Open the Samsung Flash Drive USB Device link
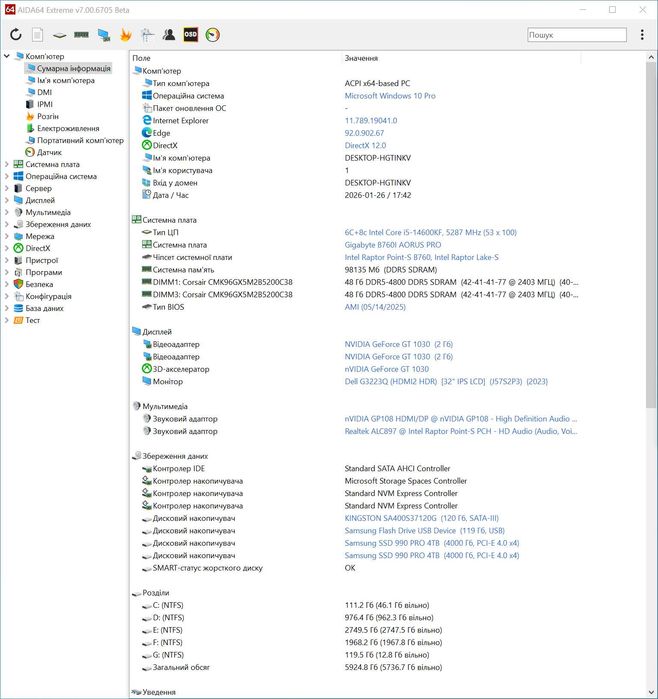 (x=425, y=531)
